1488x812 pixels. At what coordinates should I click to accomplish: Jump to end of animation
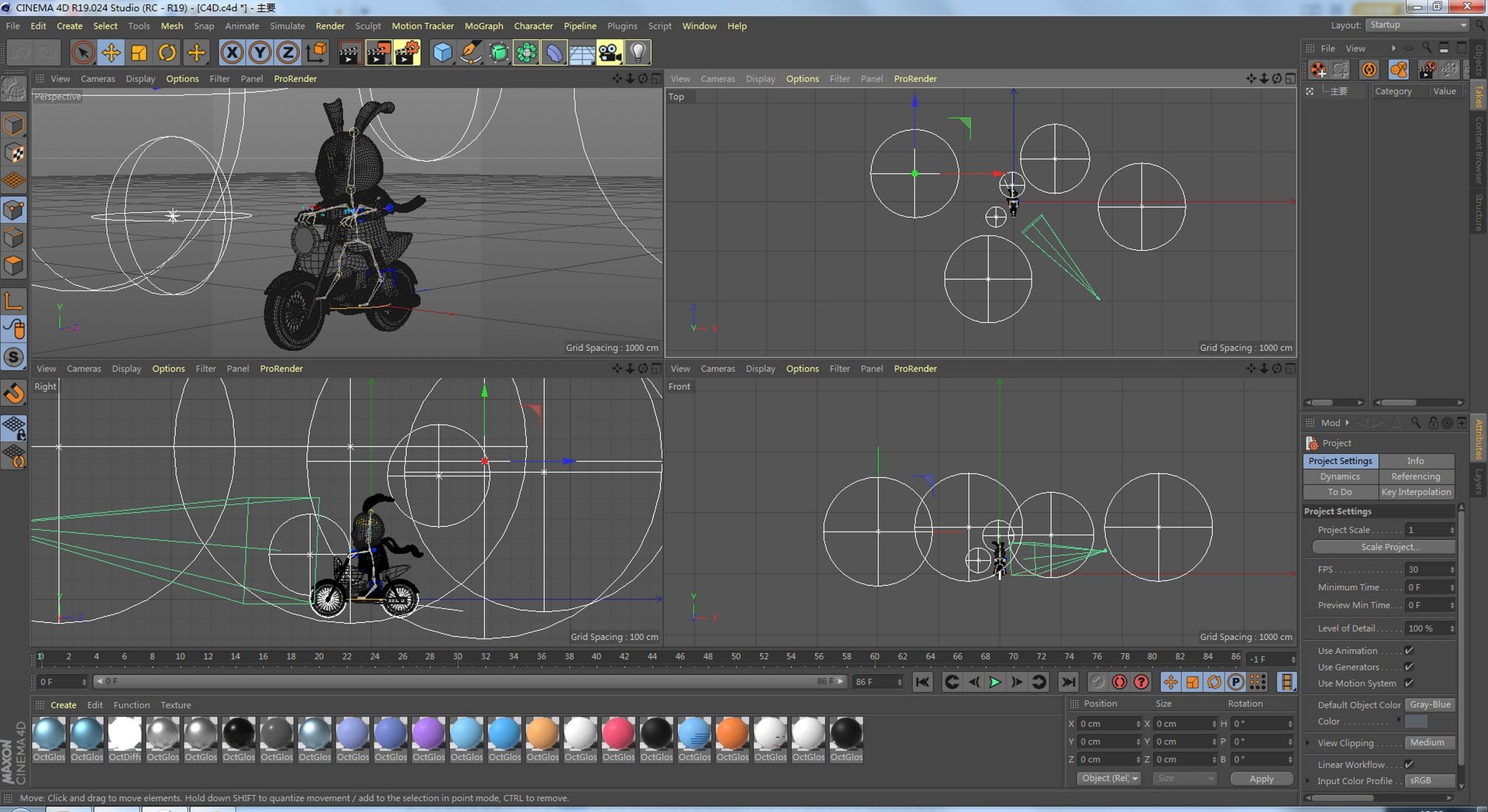(x=1069, y=682)
